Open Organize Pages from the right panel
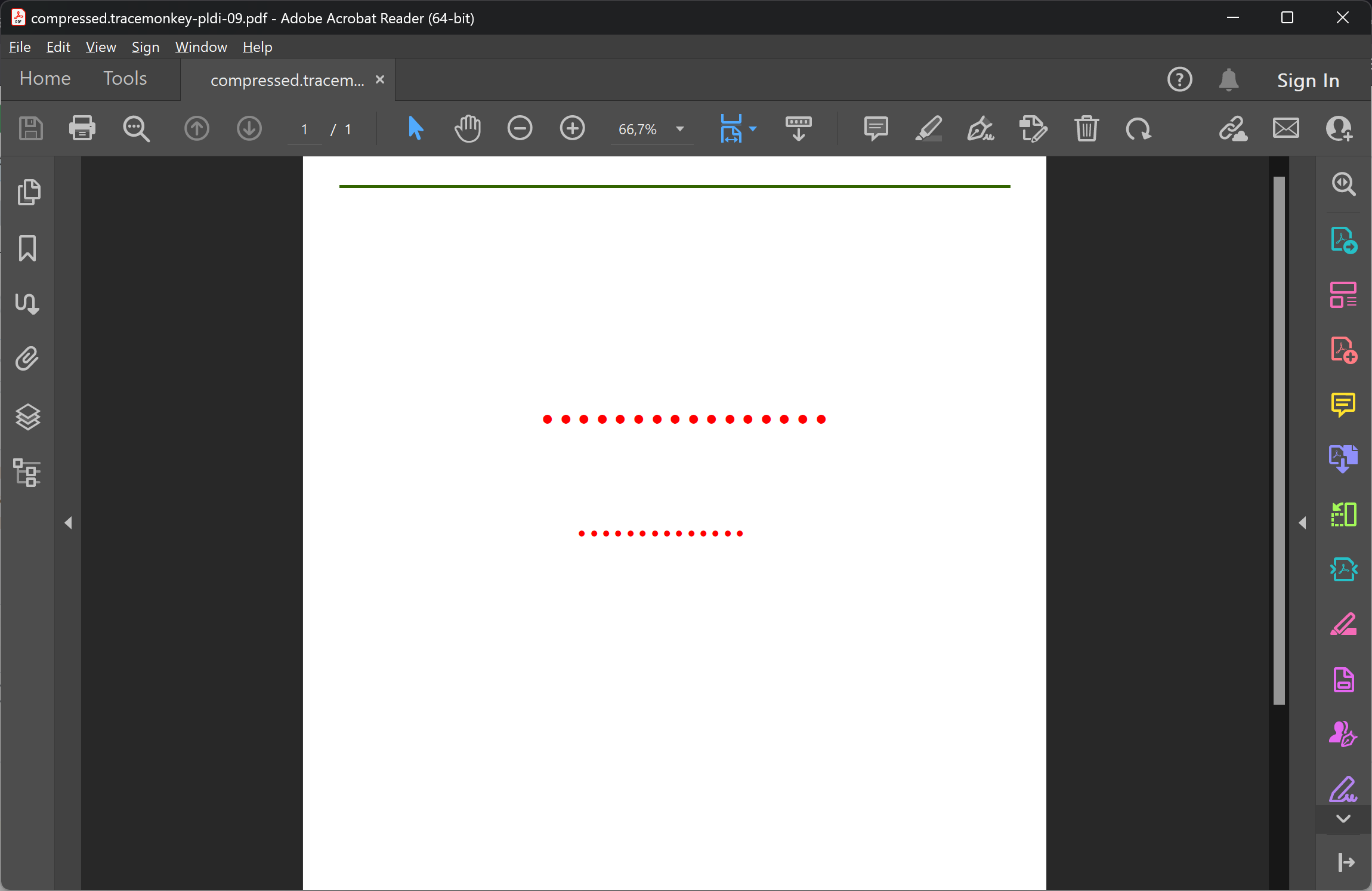Image resolution: width=1372 pixels, height=891 pixels. click(1343, 295)
